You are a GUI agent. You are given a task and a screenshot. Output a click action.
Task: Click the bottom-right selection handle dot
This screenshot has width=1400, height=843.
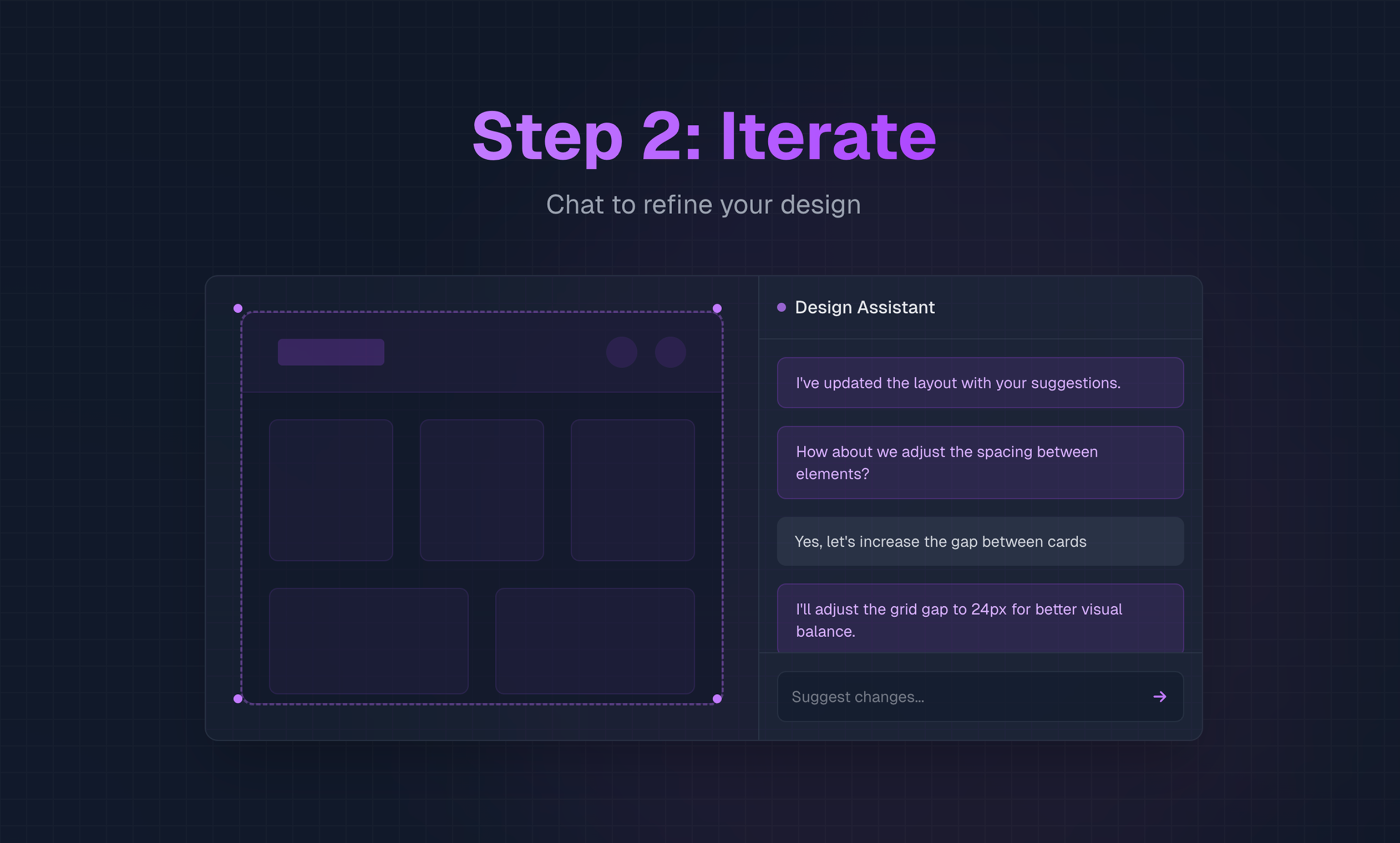pyautogui.click(x=717, y=699)
